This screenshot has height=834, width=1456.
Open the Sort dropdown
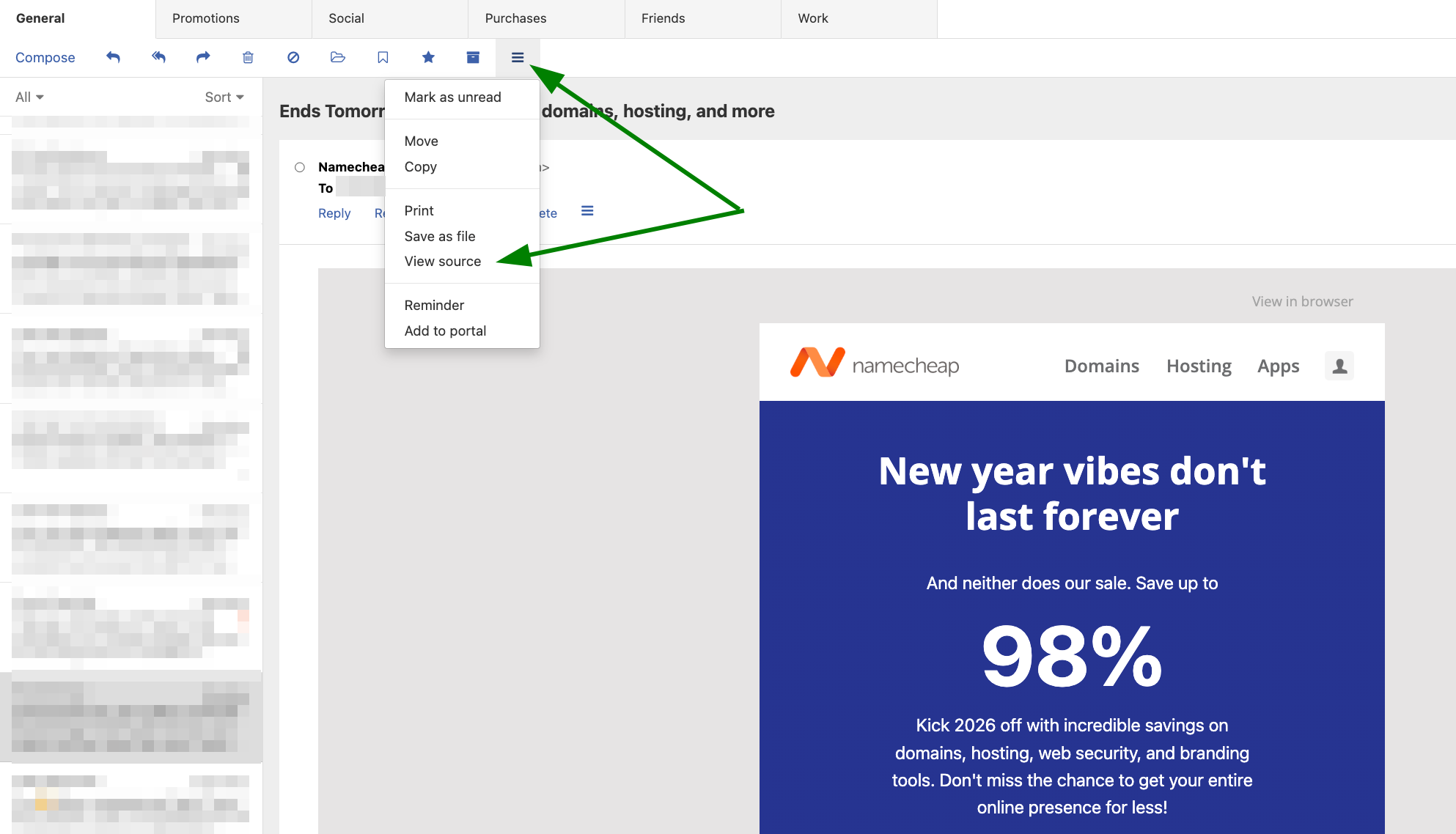click(224, 97)
